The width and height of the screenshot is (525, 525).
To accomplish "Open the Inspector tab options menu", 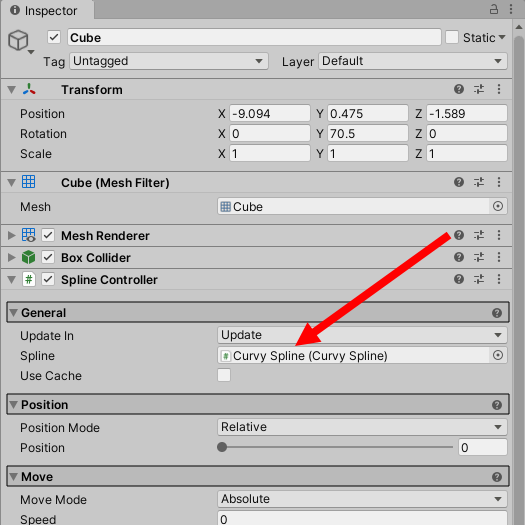I will pos(511,9).
